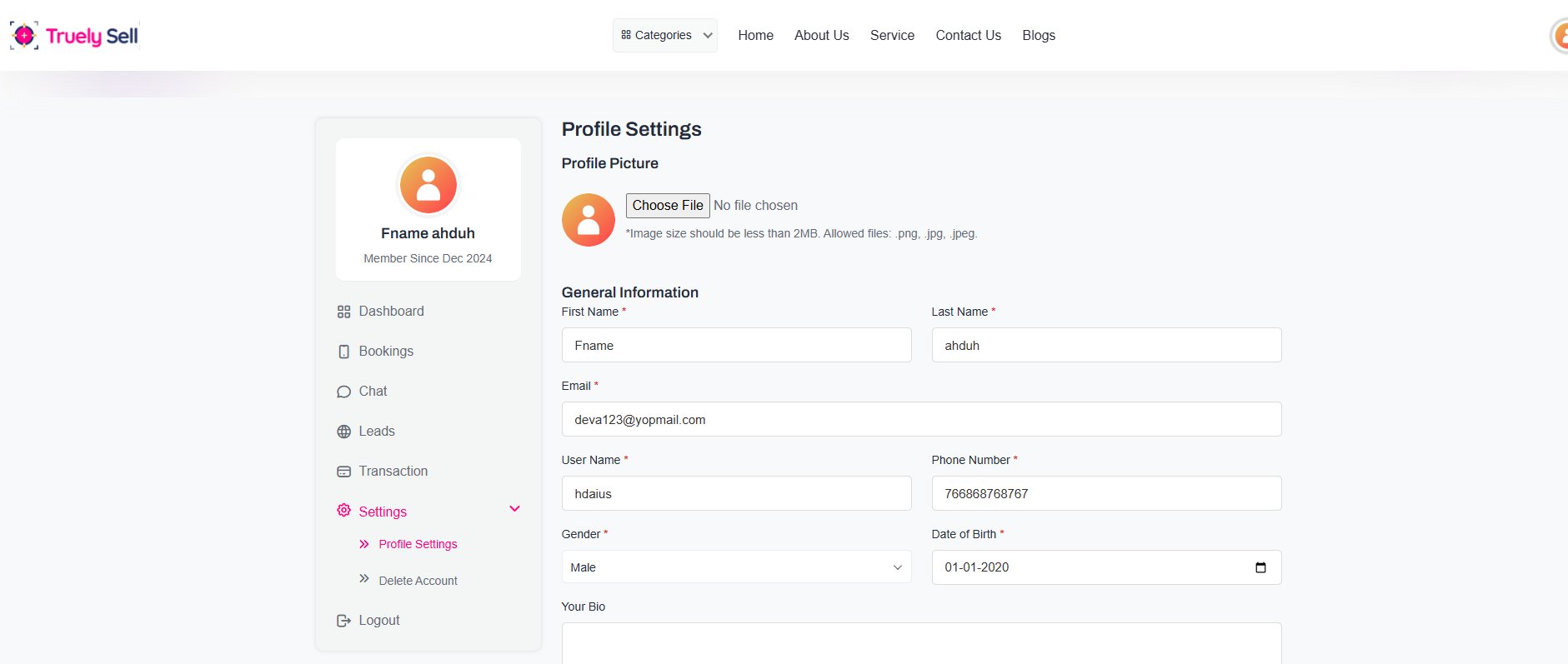
Task: Select the Profile Settings sidebar link
Action: click(x=418, y=544)
